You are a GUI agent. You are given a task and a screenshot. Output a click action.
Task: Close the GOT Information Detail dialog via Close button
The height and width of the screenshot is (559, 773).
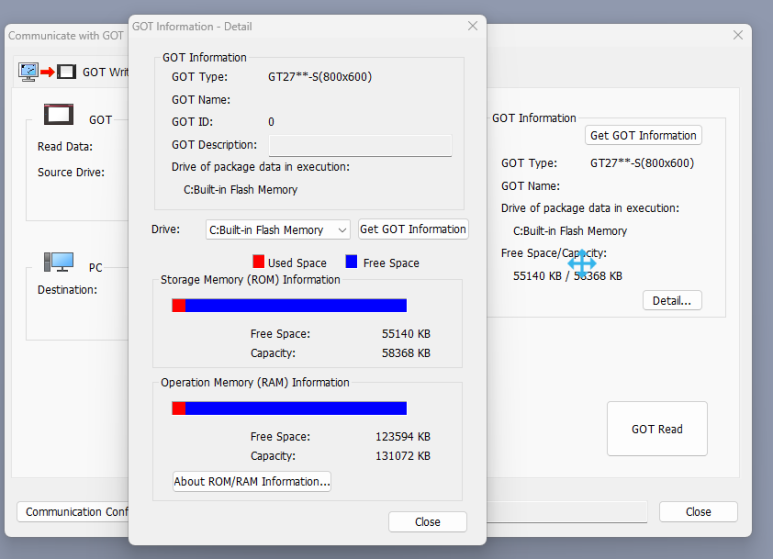coord(427,522)
